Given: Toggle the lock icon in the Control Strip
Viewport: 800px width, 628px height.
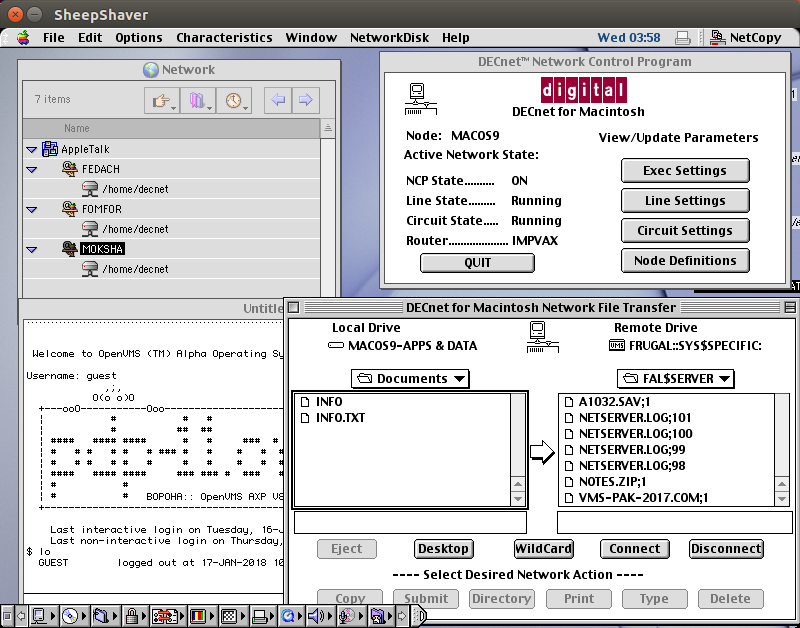Looking at the screenshot, I should 130,615.
